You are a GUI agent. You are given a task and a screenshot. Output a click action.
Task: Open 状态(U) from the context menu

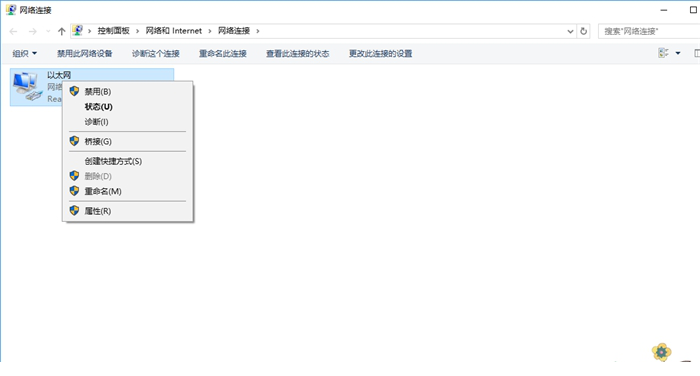[128, 107]
